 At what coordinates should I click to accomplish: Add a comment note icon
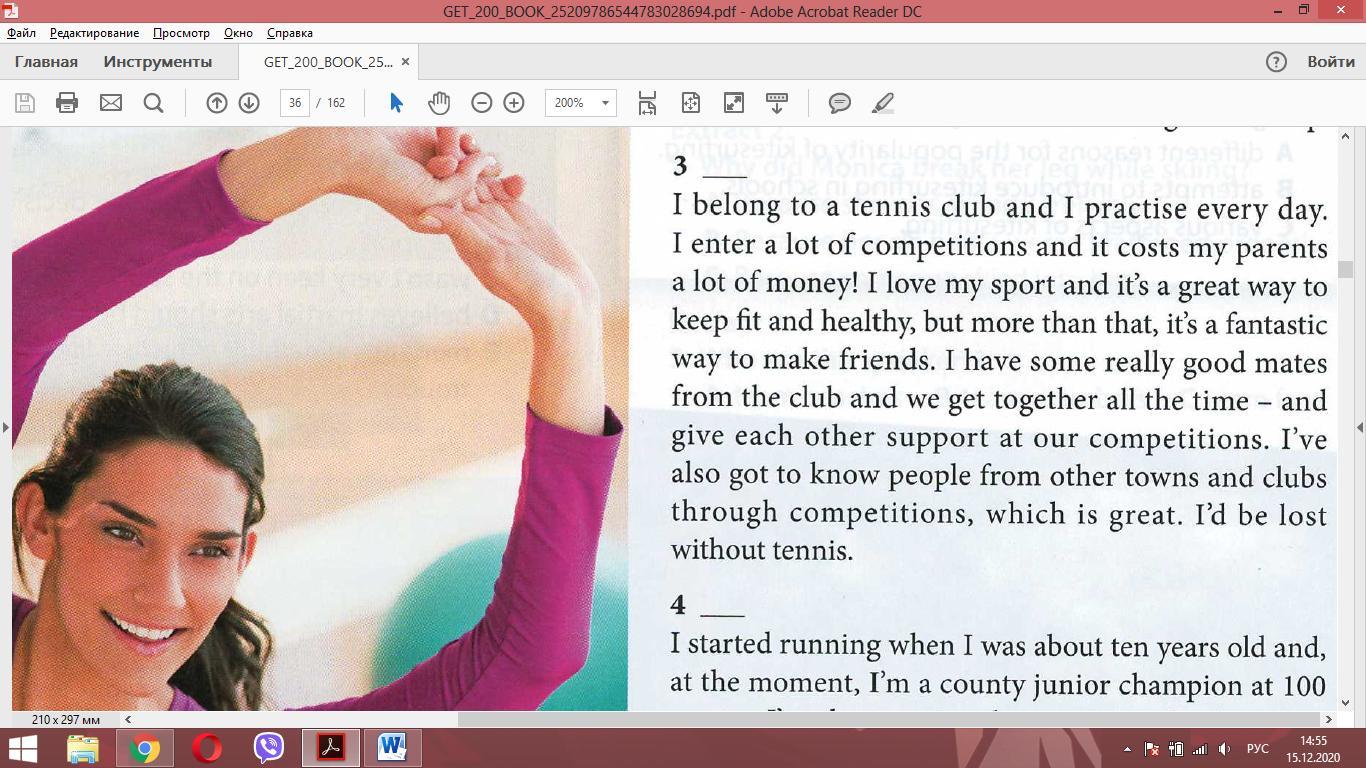pyautogui.click(x=840, y=103)
